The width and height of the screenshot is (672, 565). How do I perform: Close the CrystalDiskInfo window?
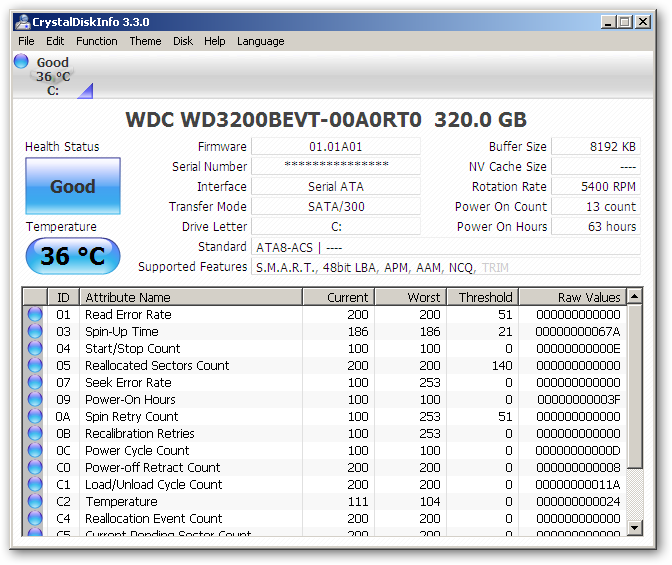643,22
